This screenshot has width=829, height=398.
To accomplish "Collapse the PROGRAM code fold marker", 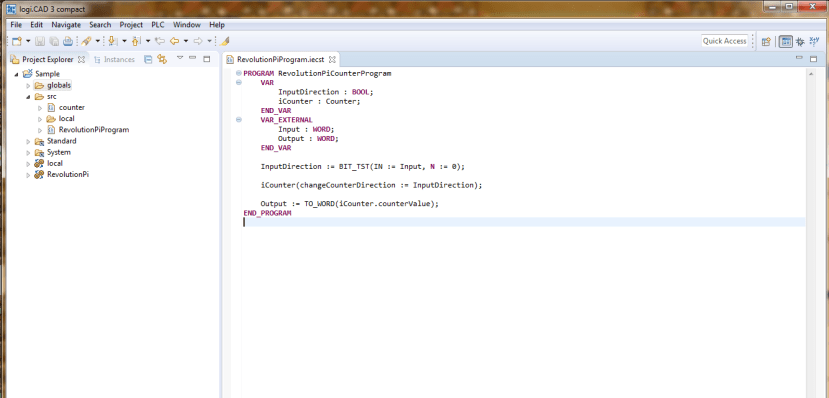I will coord(238,73).
